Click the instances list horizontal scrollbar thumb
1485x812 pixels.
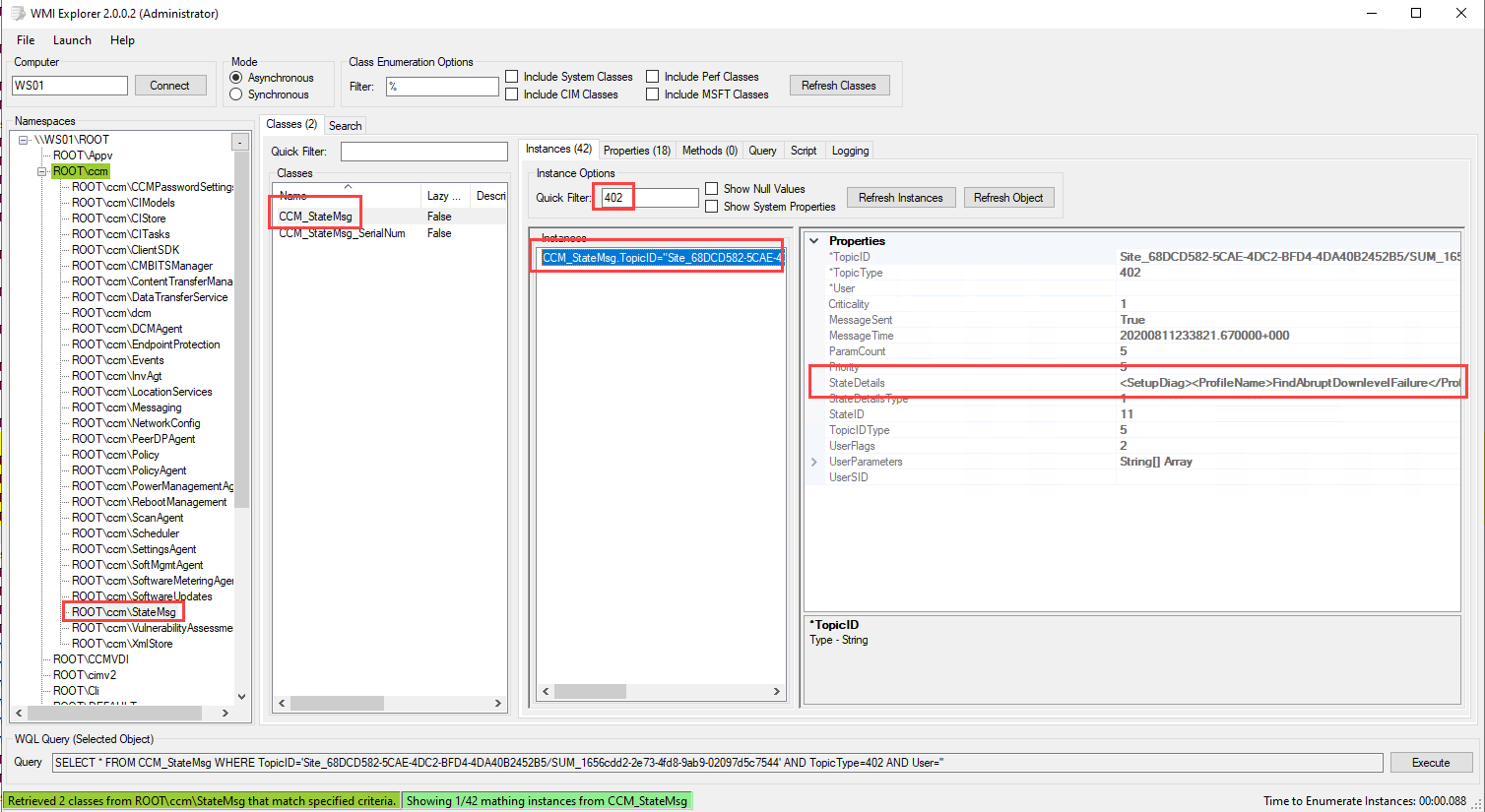click(x=590, y=691)
